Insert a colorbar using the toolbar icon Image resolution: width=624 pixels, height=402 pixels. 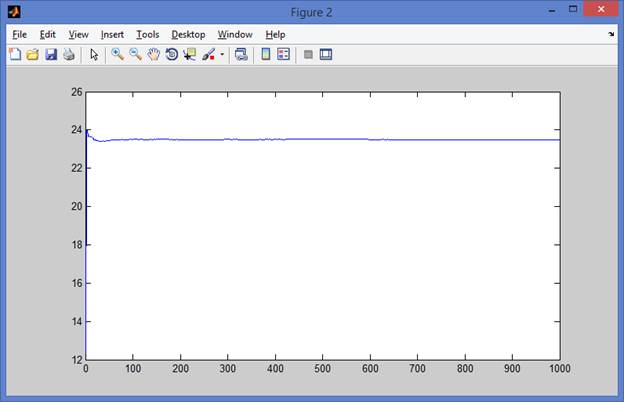(265, 54)
